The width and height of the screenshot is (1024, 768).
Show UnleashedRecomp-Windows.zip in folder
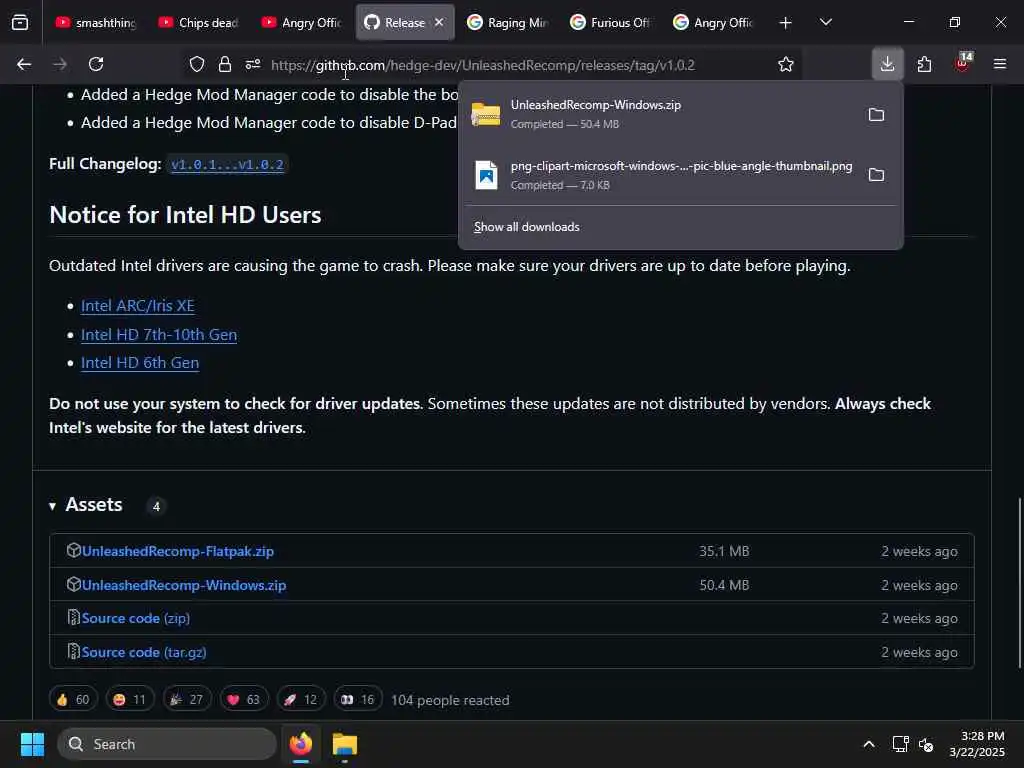coord(876,115)
